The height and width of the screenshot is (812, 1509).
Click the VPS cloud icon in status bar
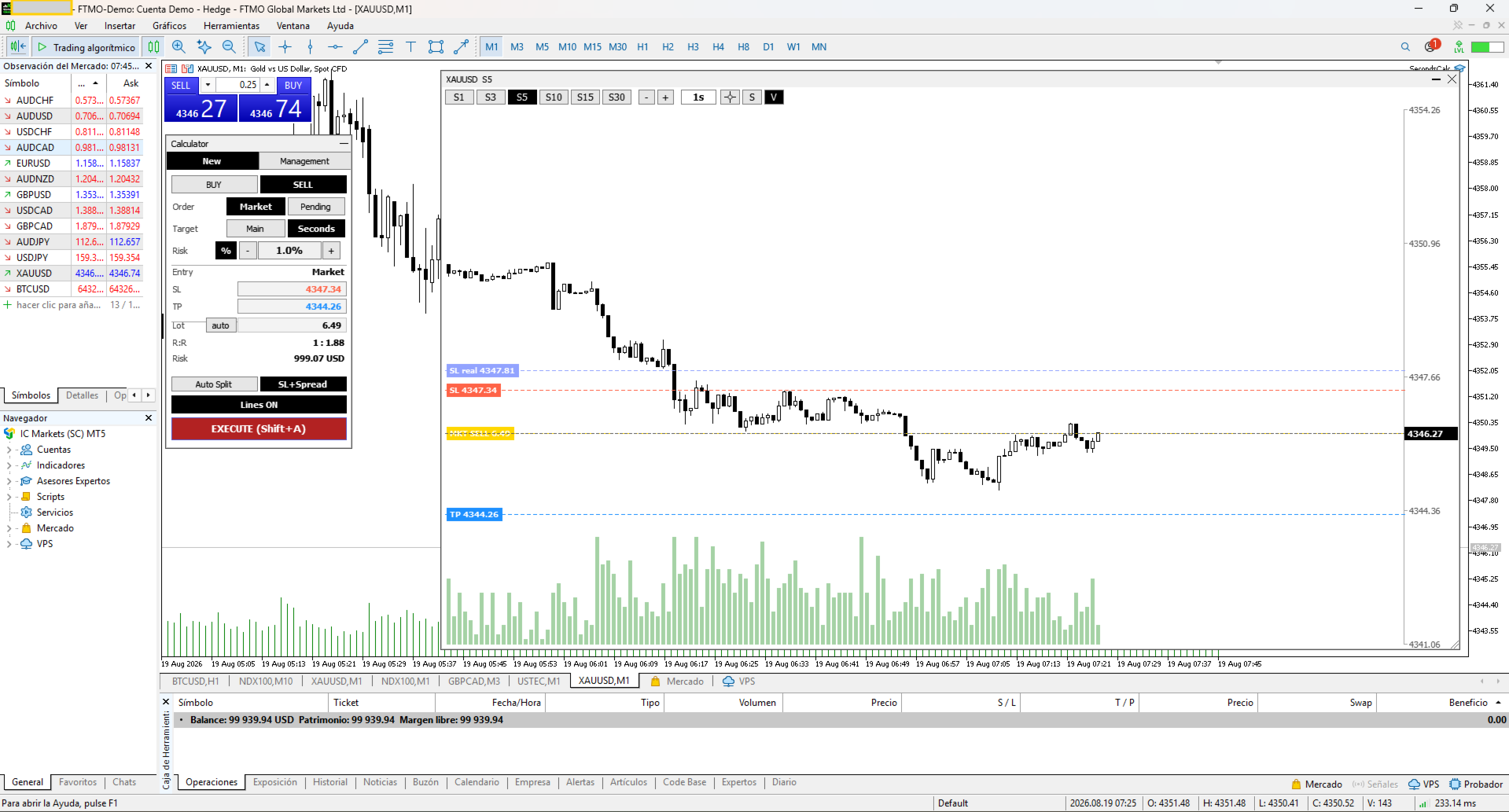point(1414,784)
